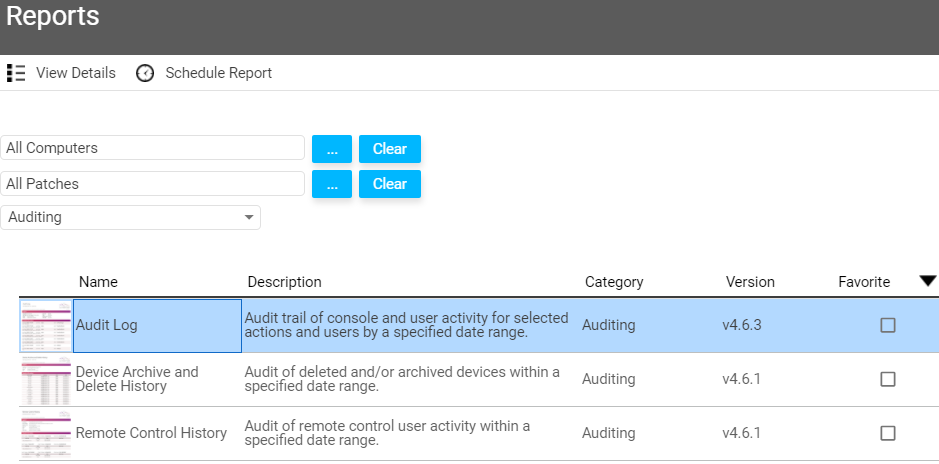Click the All Patches field
This screenshot has height=464, width=939.
click(x=153, y=184)
